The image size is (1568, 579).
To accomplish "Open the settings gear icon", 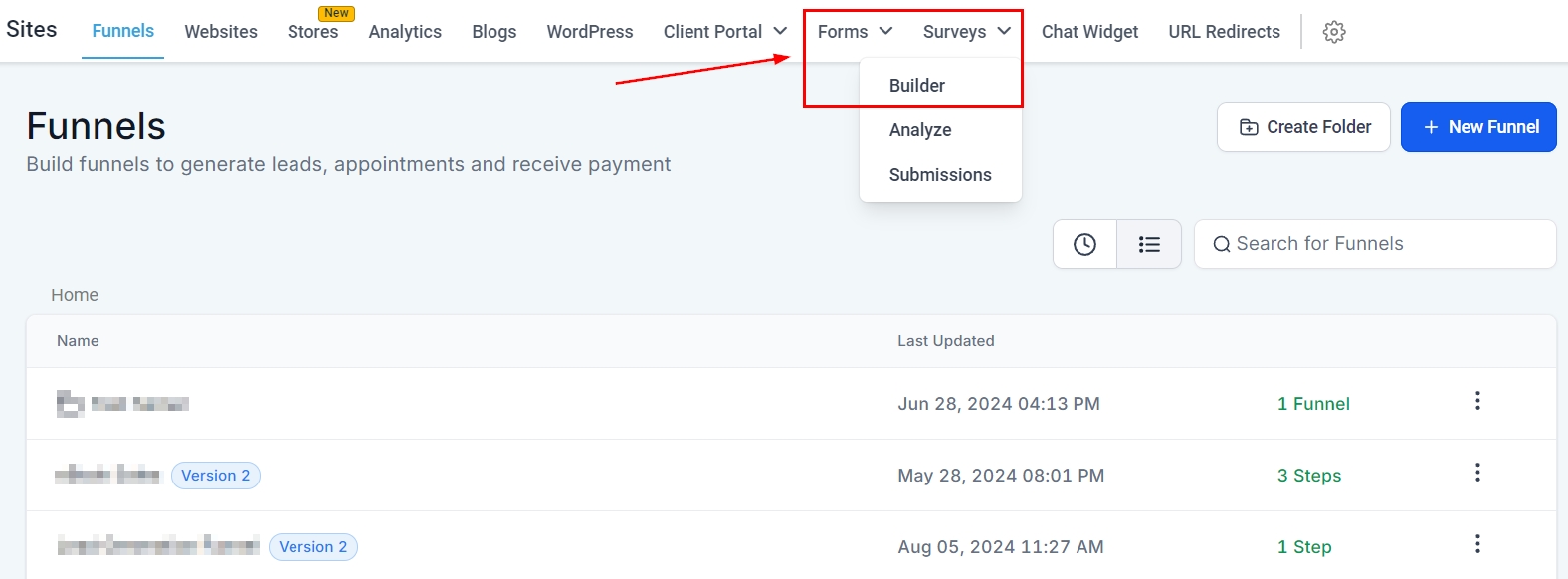I will [x=1334, y=32].
